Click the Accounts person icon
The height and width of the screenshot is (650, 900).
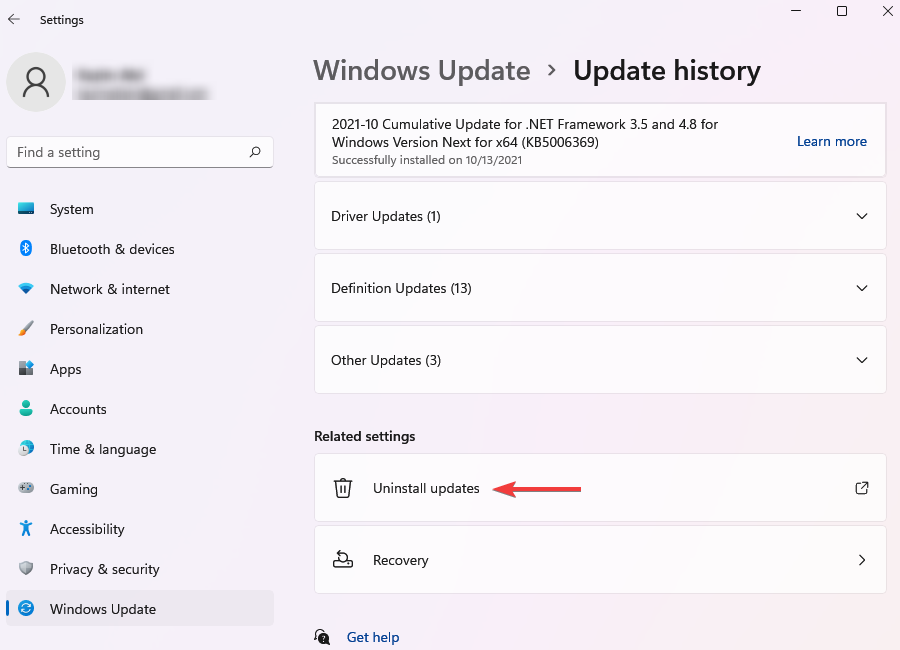pos(26,408)
